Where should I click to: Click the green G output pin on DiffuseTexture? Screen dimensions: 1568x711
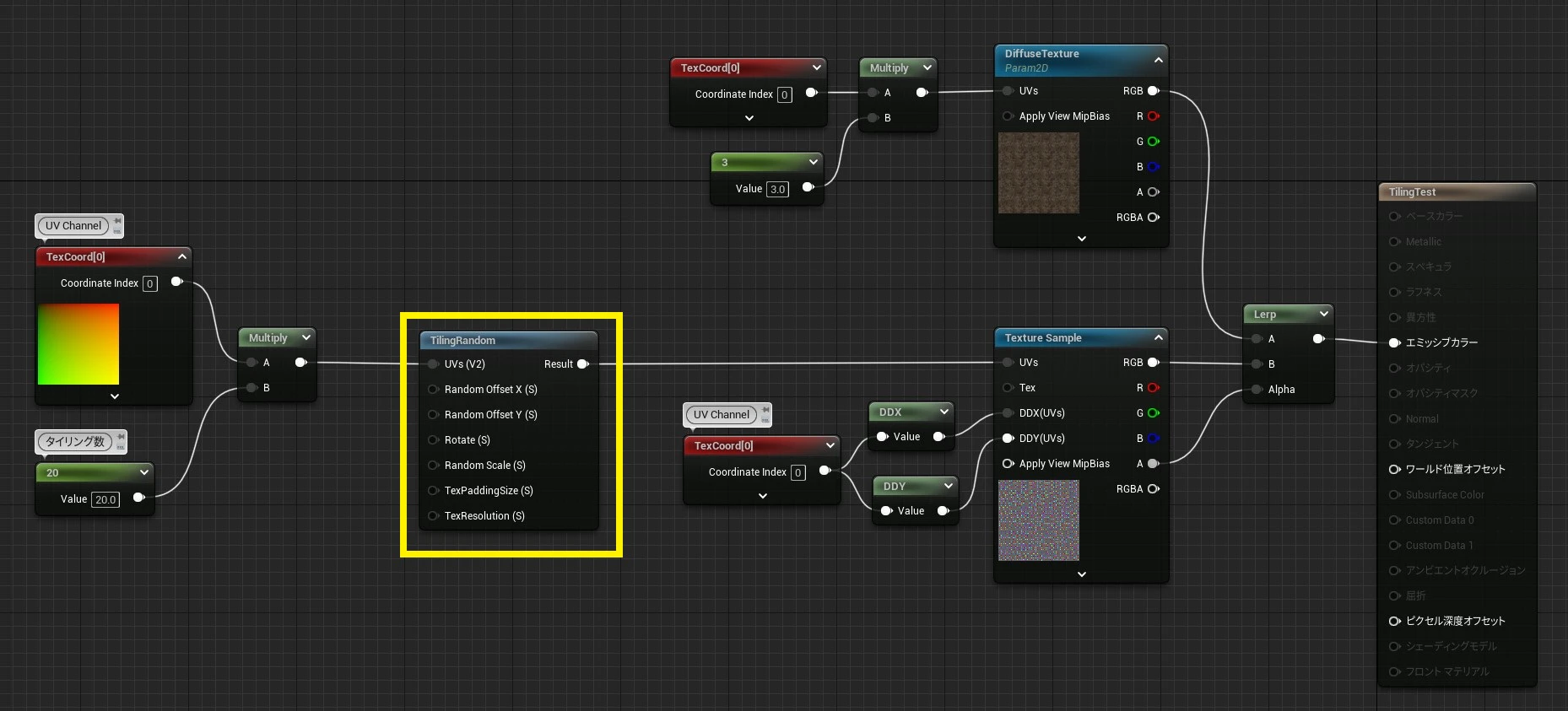1154,142
